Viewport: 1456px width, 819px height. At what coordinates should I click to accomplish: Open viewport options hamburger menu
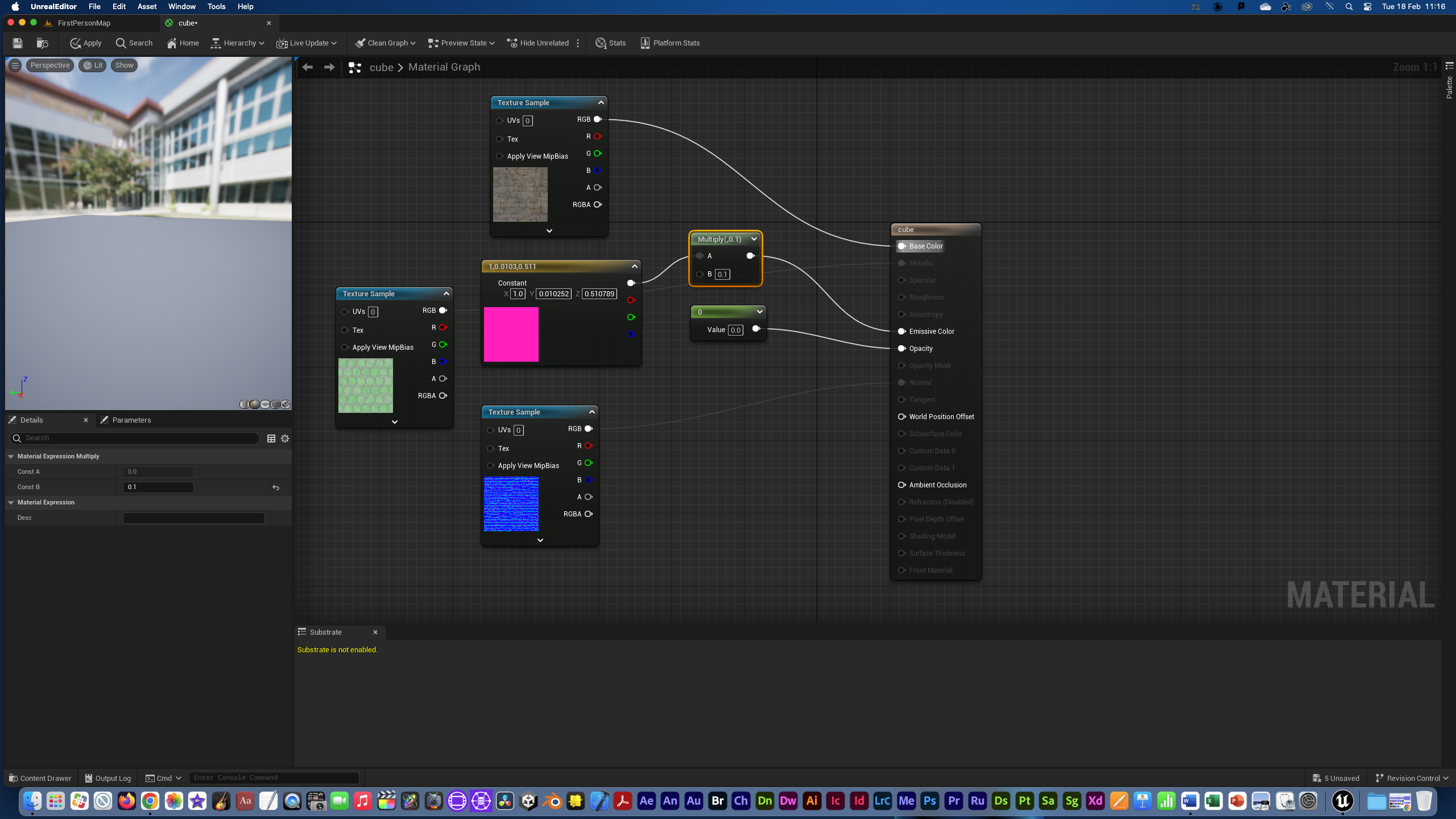tap(15, 65)
